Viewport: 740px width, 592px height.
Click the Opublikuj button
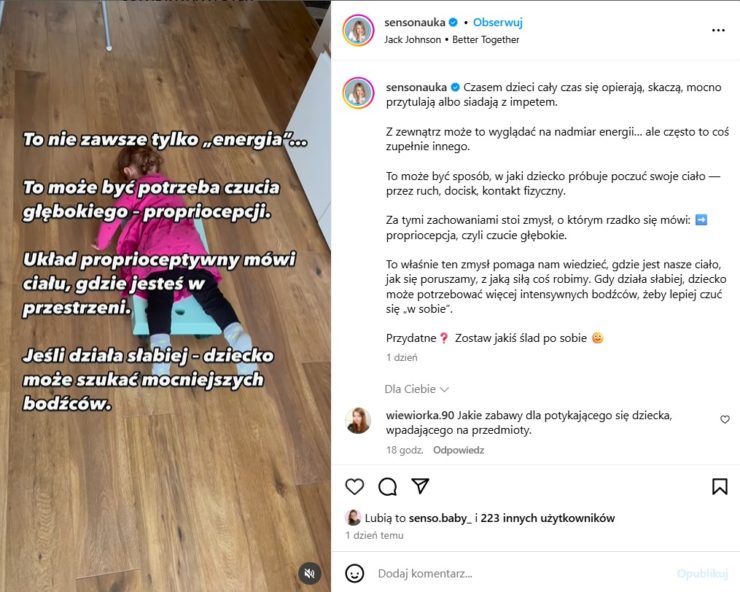(703, 574)
